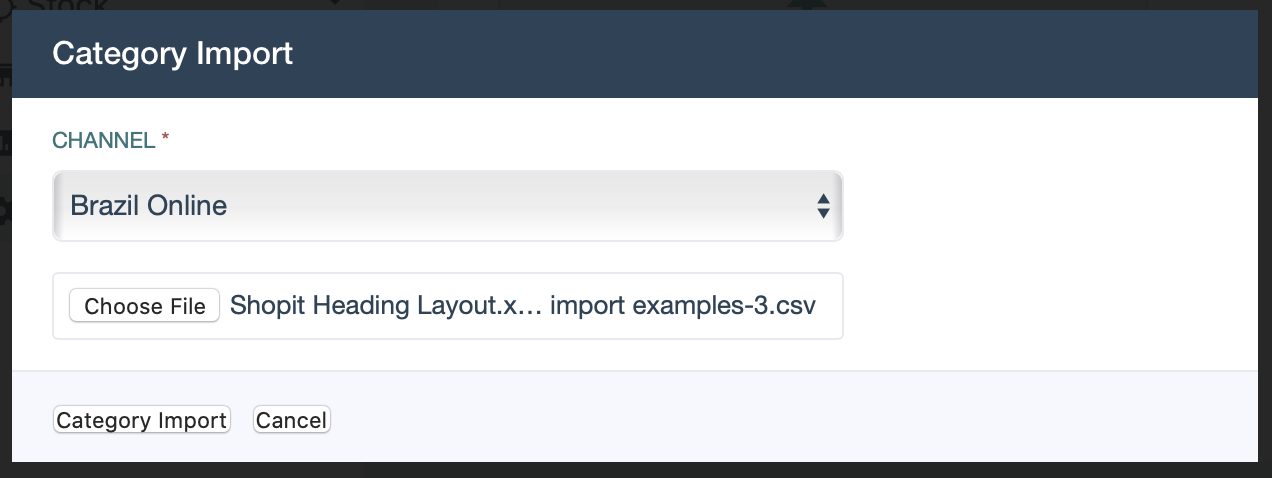
Task: Cancel the category import dialog
Action: coord(291,420)
